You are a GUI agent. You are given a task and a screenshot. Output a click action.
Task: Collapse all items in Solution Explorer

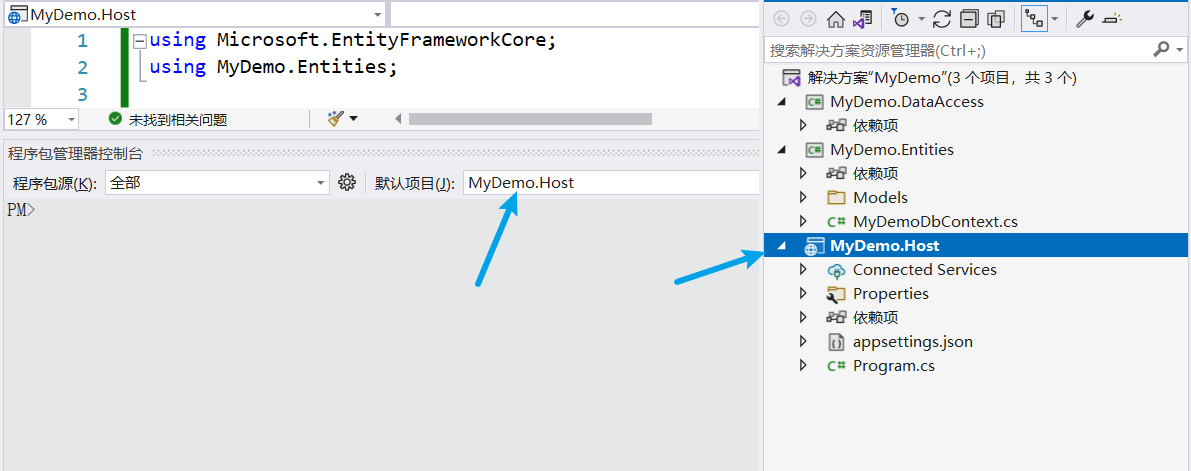969,19
